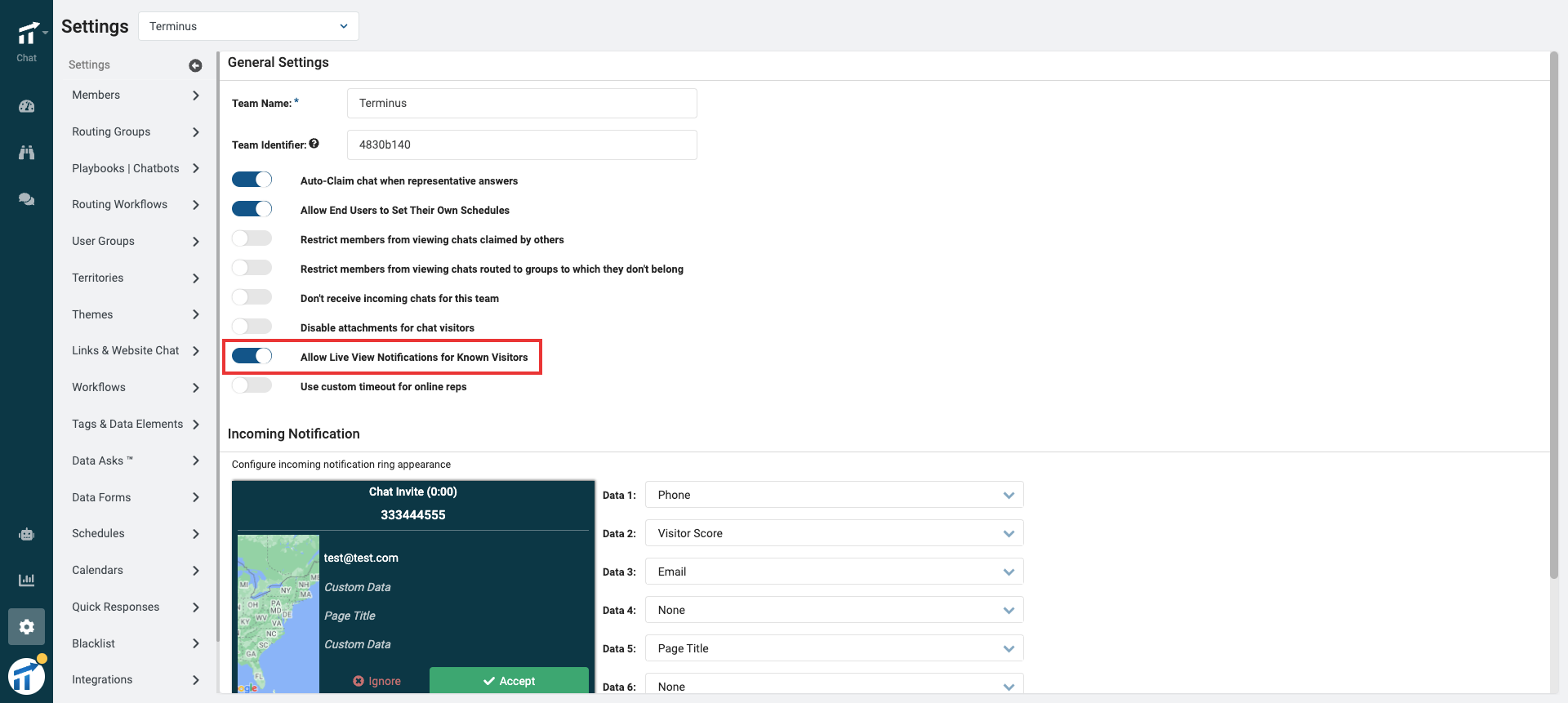Expand Routing Workflows chevron arrow
Screen dimensions: 1568x703
tap(196, 205)
